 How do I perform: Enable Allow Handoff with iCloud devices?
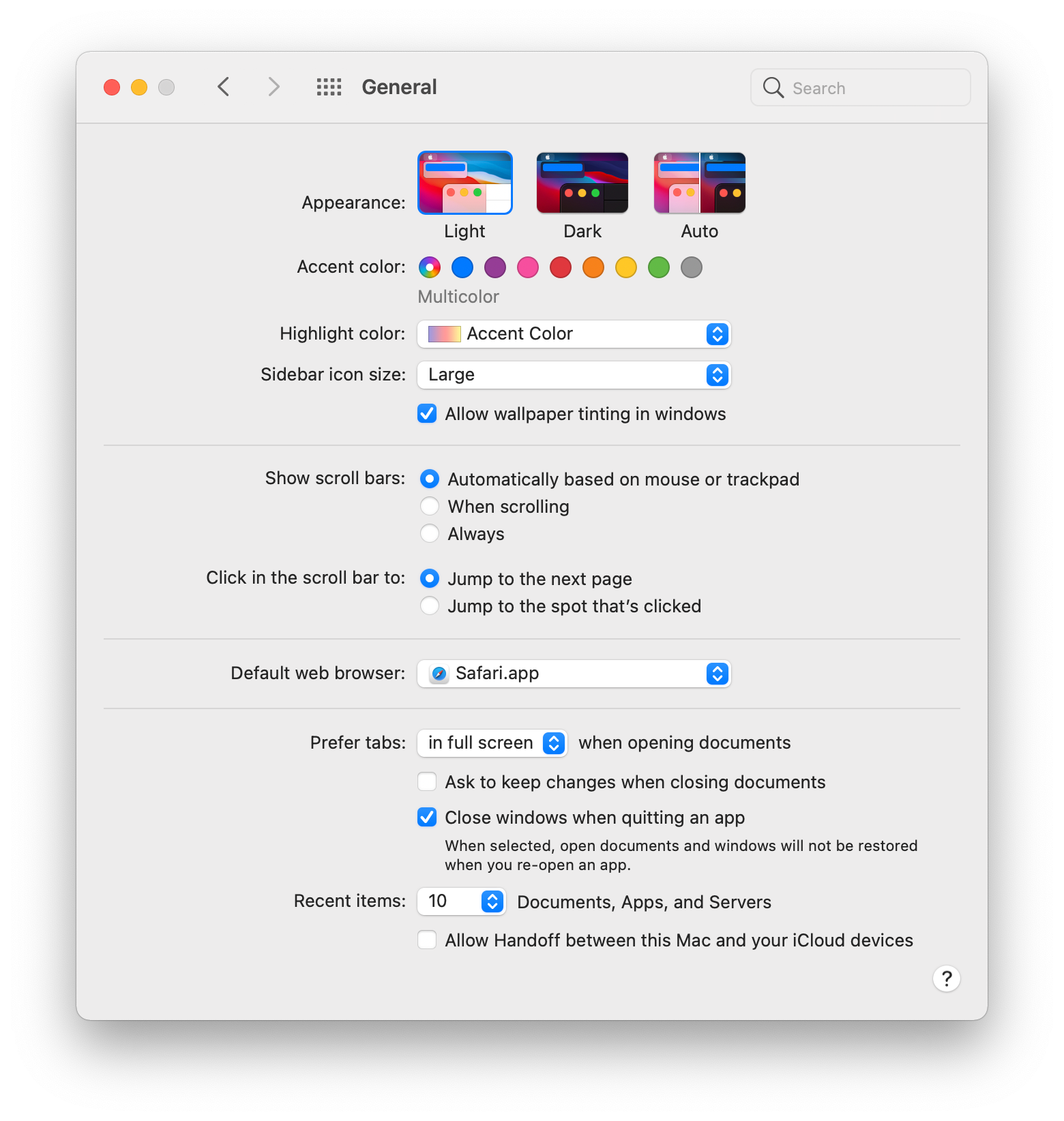click(427, 940)
